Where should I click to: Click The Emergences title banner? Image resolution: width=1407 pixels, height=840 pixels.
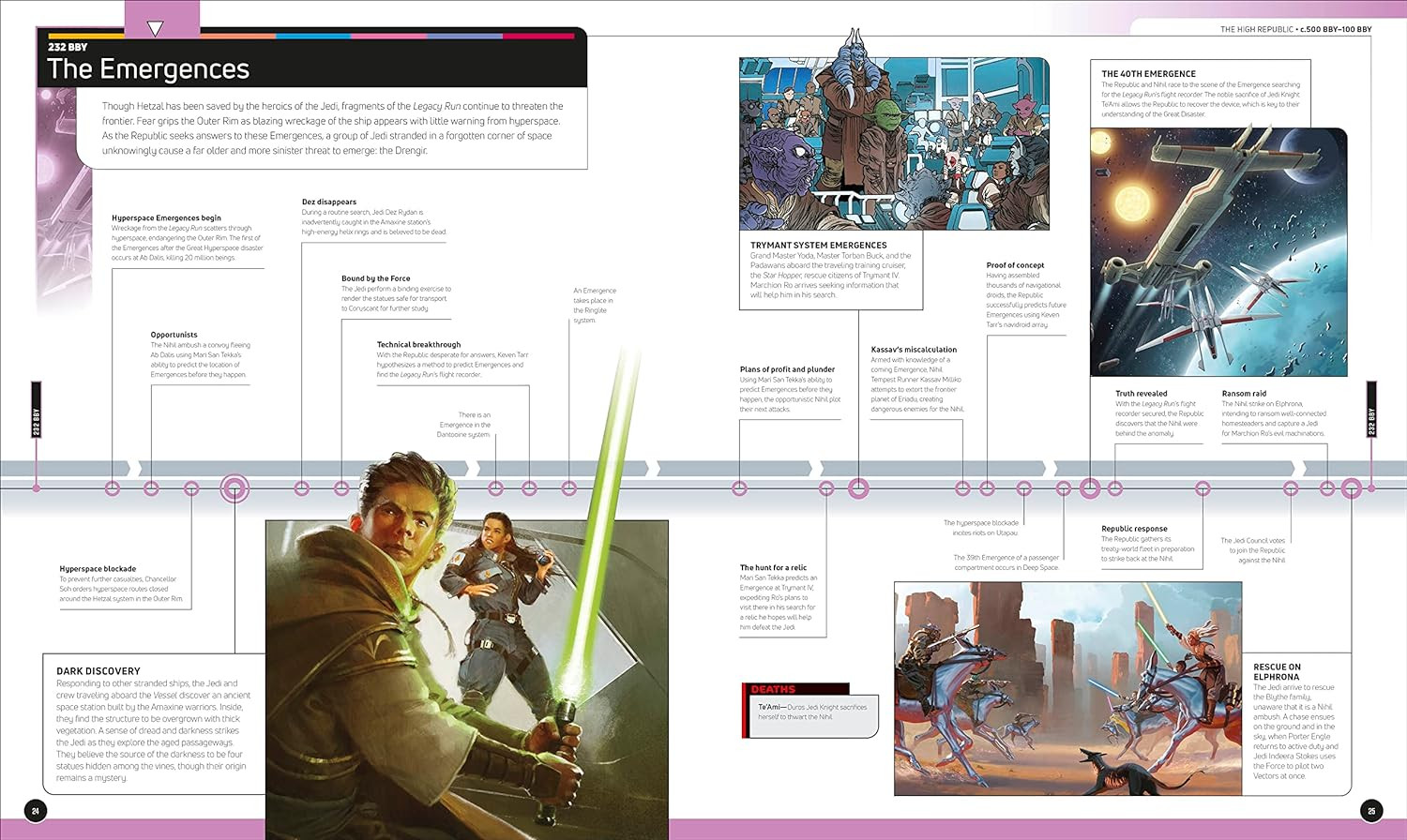(150, 67)
